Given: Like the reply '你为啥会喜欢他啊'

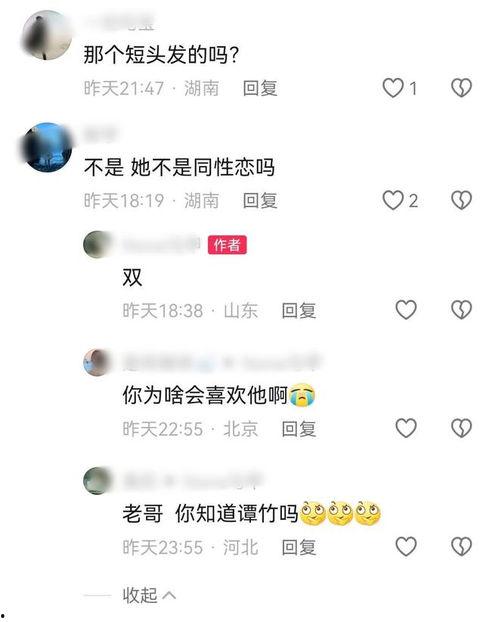Looking at the screenshot, I should [x=406, y=428].
